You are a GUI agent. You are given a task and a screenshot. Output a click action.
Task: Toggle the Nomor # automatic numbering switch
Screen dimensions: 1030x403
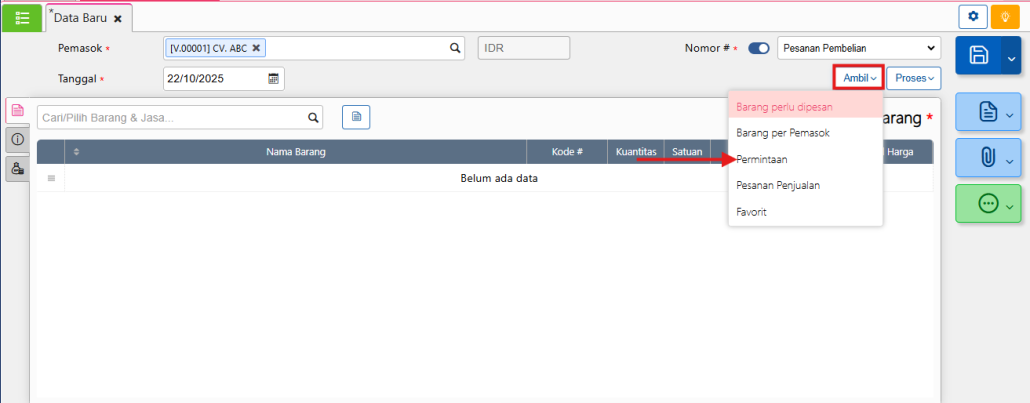point(758,48)
